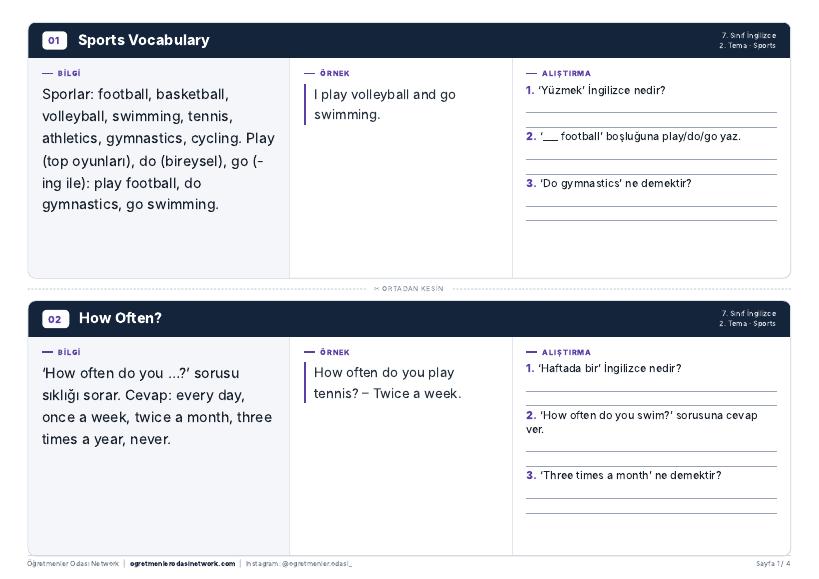819x579 pixels.
Task: Open the Instagram @ogretmenler.odasi_ footer link
Action: coord(299,564)
